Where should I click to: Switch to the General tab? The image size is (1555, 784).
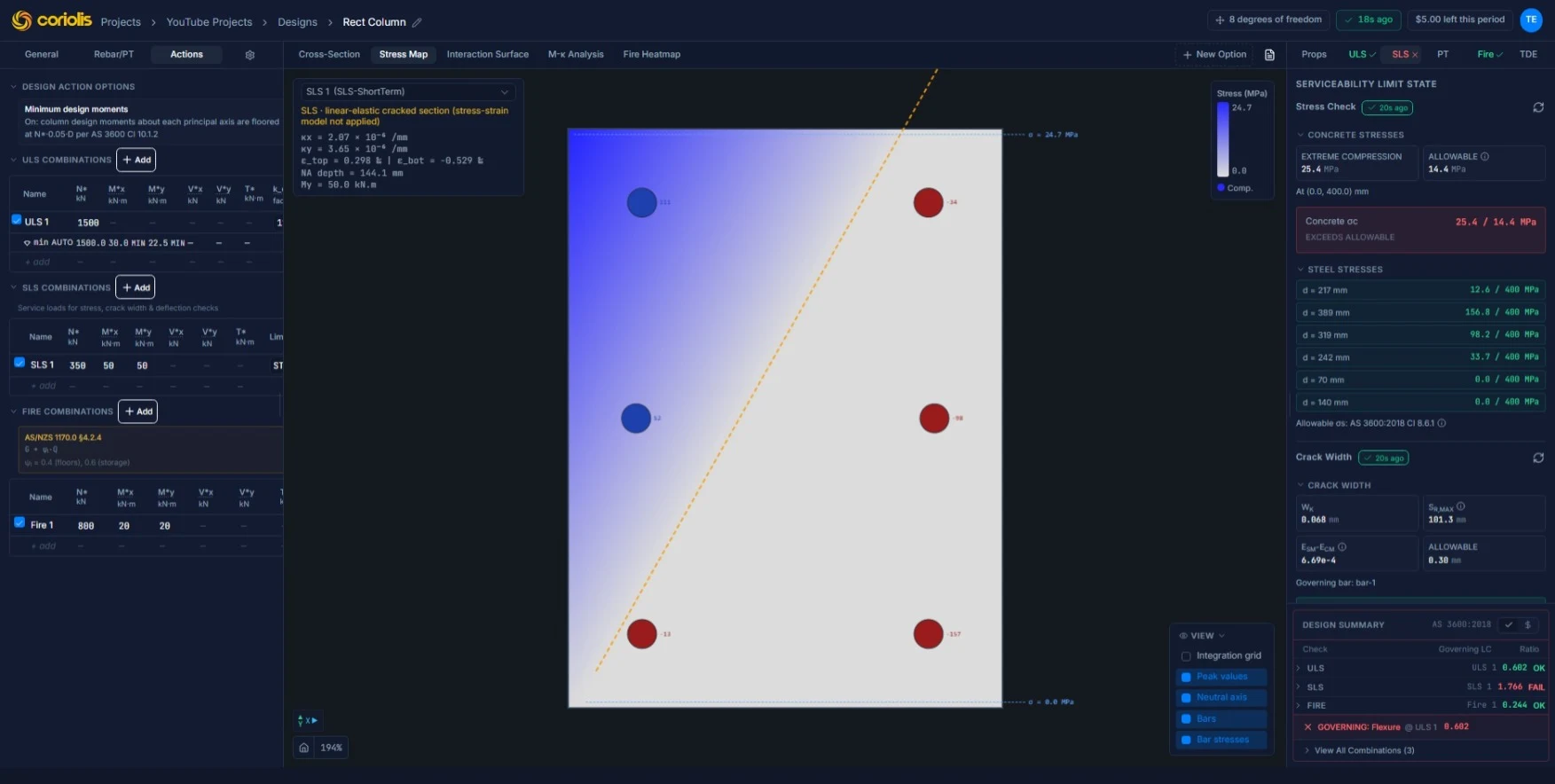42,55
